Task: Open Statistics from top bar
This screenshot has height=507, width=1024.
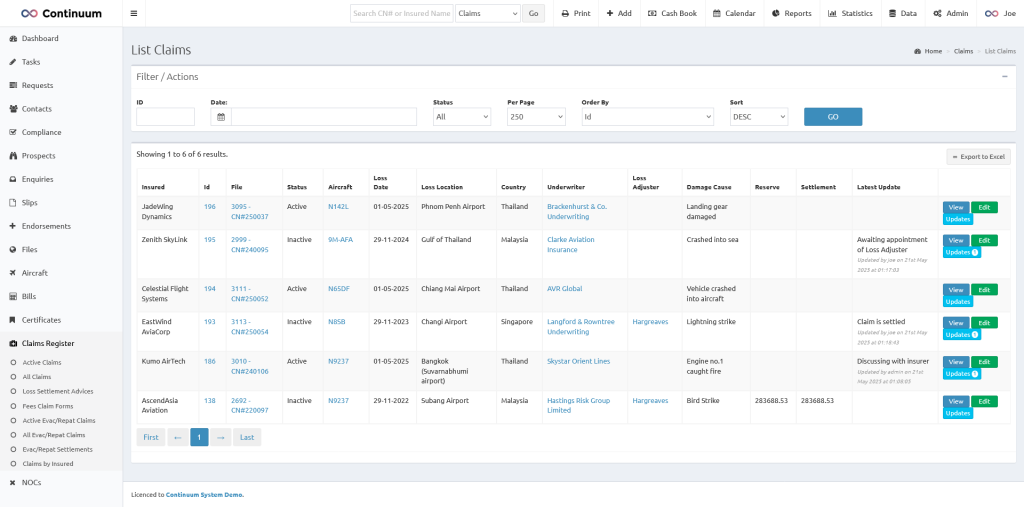Action: click(x=850, y=13)
